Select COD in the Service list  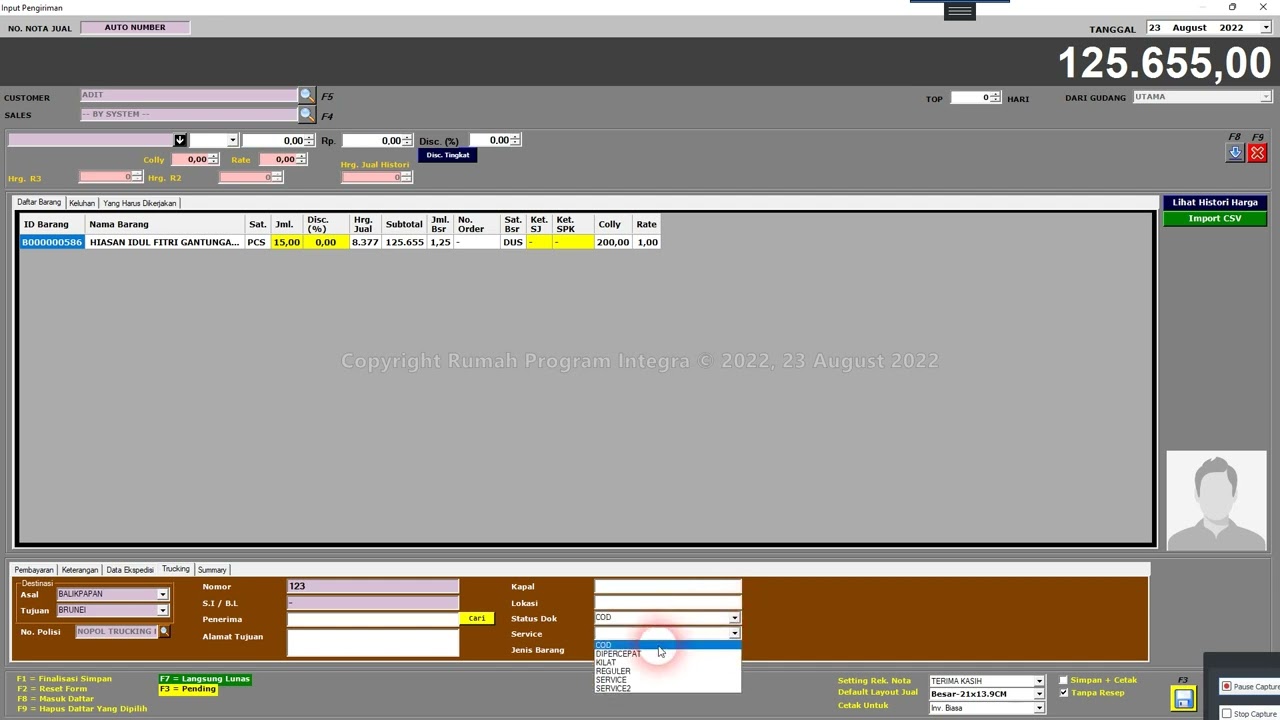[667, 645]
